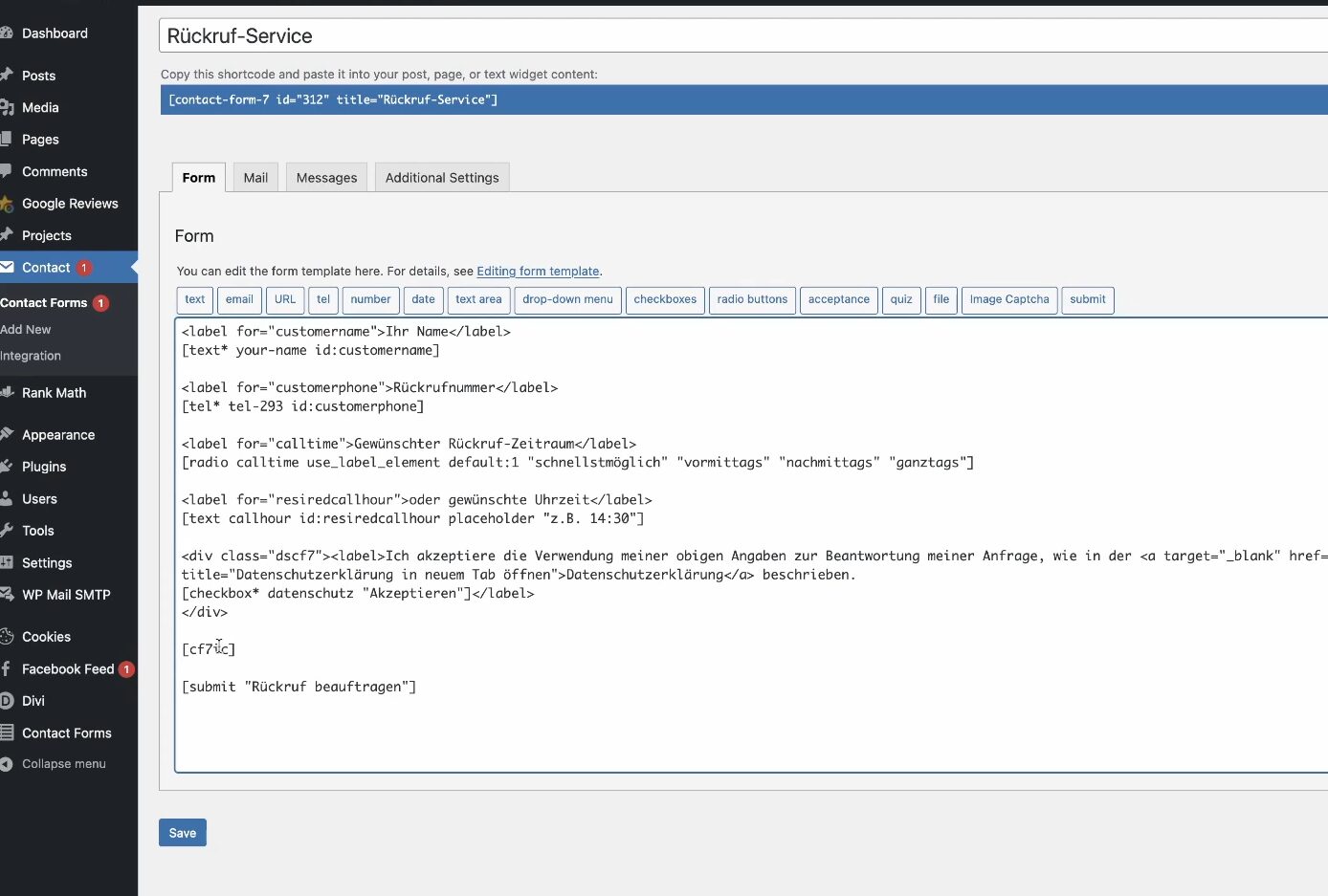Open Plugins via its plug icon

pos(6,467)
